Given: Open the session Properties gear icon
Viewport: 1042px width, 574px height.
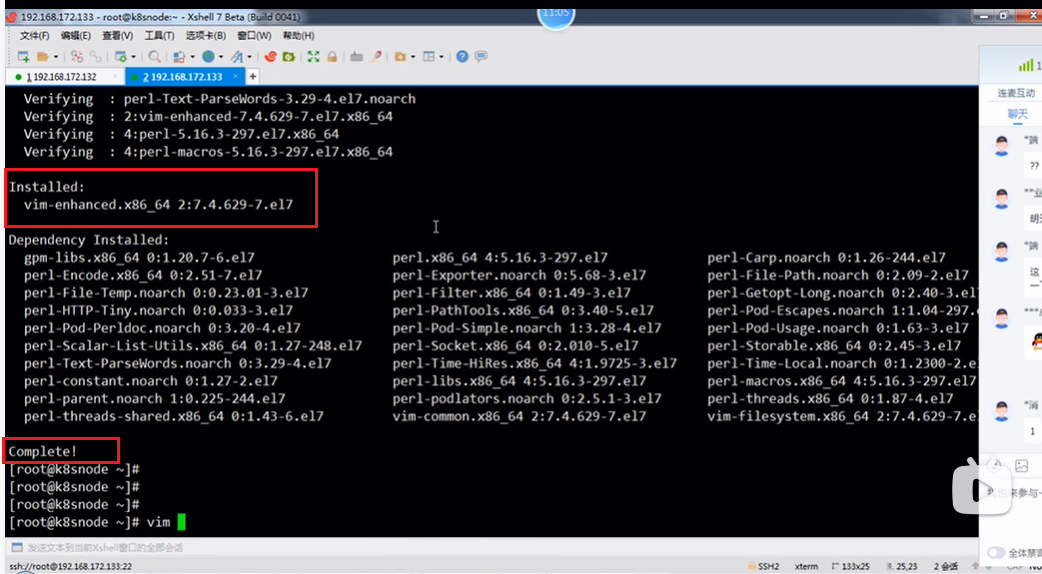Looking at the screenshot, I should tap(121, 56).
